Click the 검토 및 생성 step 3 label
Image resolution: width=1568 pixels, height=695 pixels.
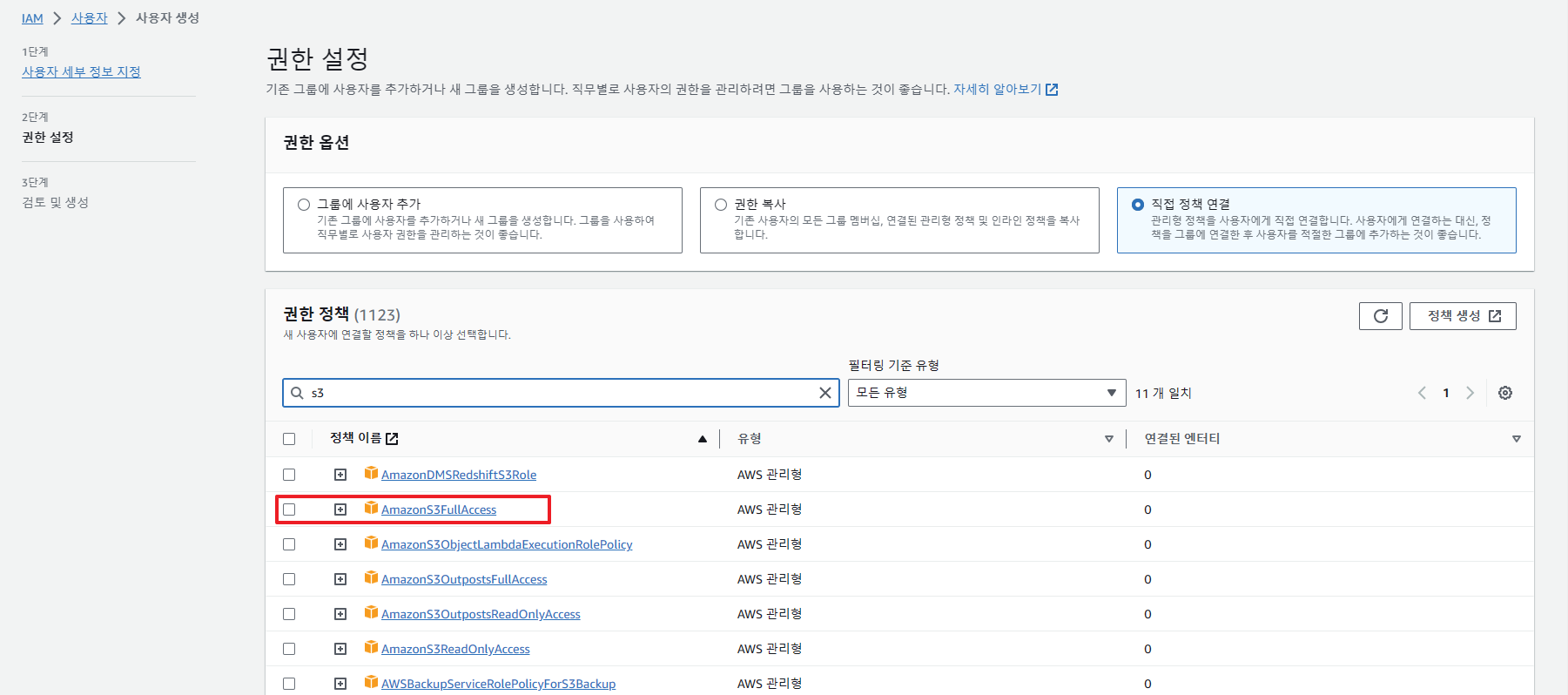point(56,203)
